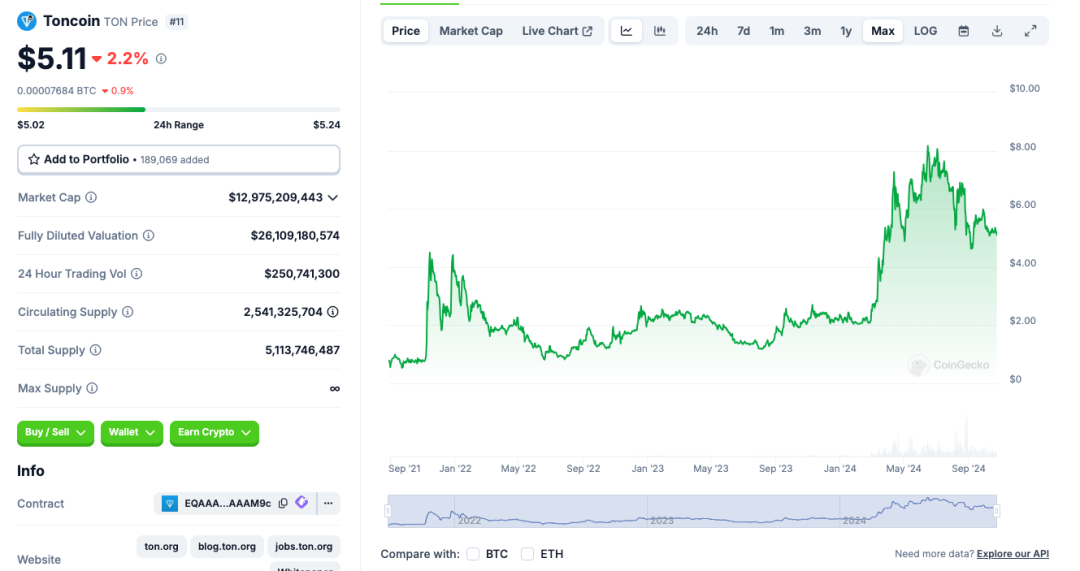Click Add to Portfolio button

[178, 160]
